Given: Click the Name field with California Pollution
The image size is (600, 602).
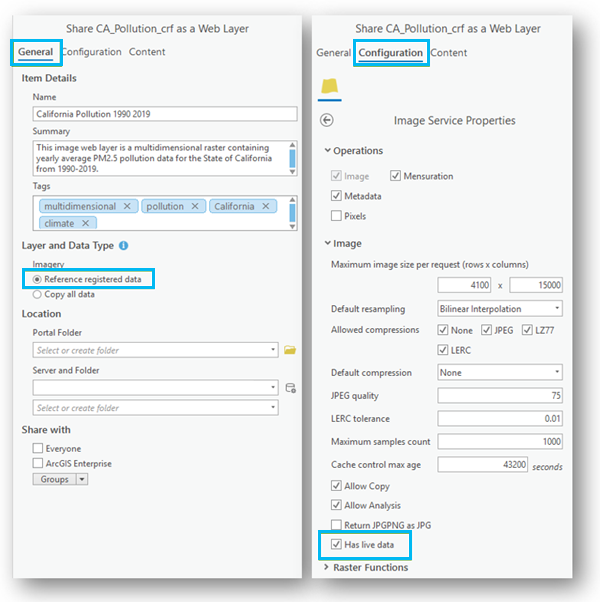Looking at the screenshot, I should click(x=164, y=114).
